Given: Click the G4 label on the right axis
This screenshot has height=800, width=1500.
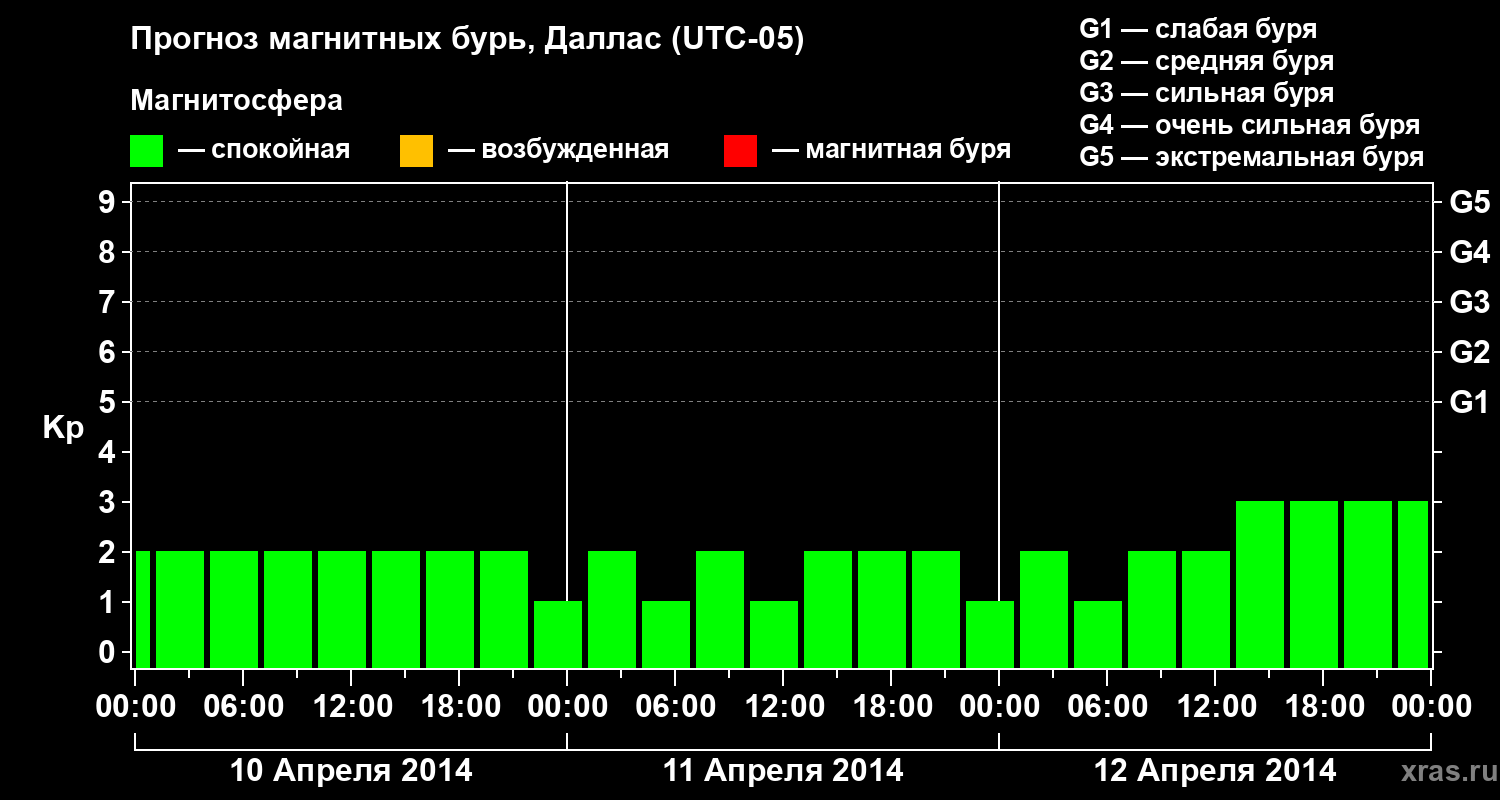Looking at the screenshot, I should tap(1470, 253).
